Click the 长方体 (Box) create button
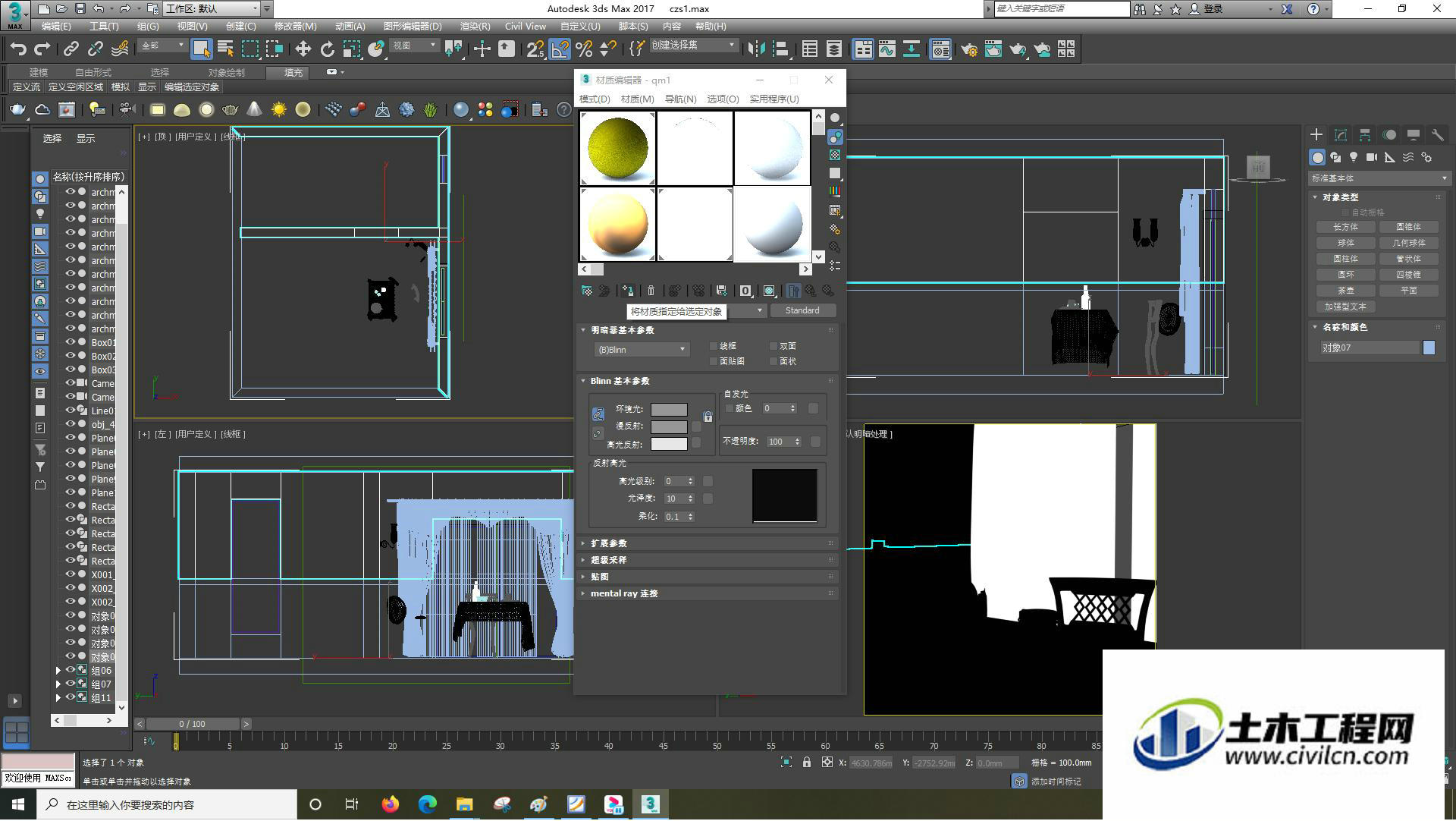 click(x=1345, y=228)
